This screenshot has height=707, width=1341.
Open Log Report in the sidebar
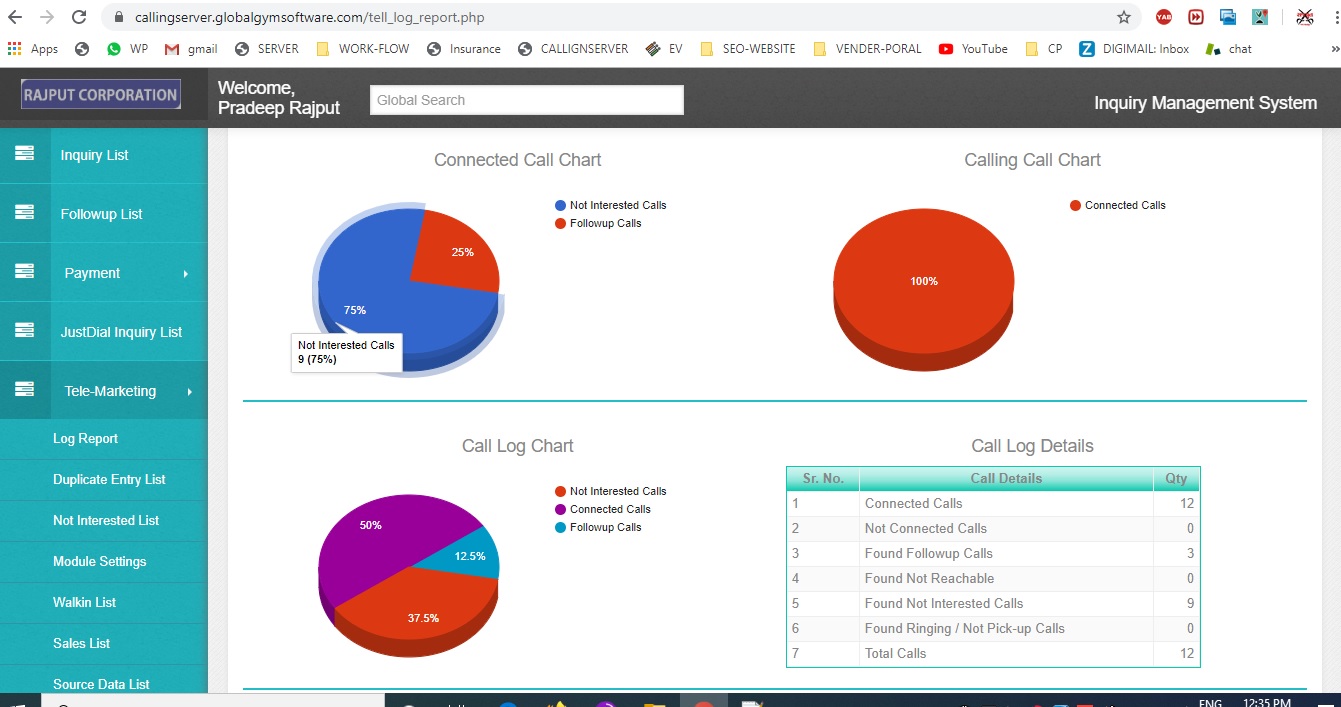(85, 438)
